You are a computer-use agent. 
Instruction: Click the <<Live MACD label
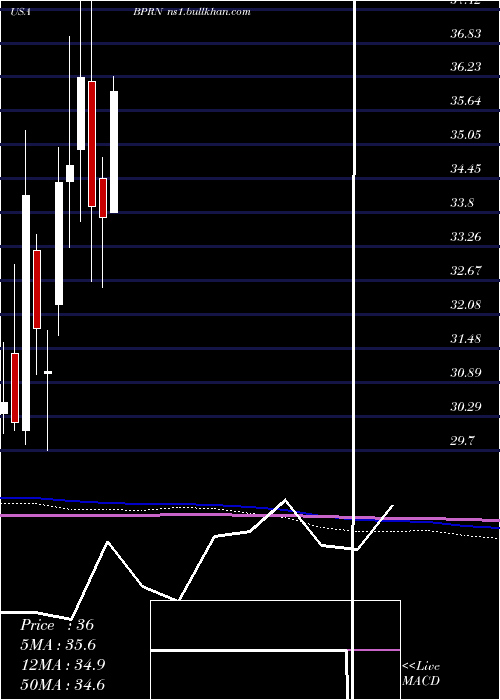coord(421,673)
